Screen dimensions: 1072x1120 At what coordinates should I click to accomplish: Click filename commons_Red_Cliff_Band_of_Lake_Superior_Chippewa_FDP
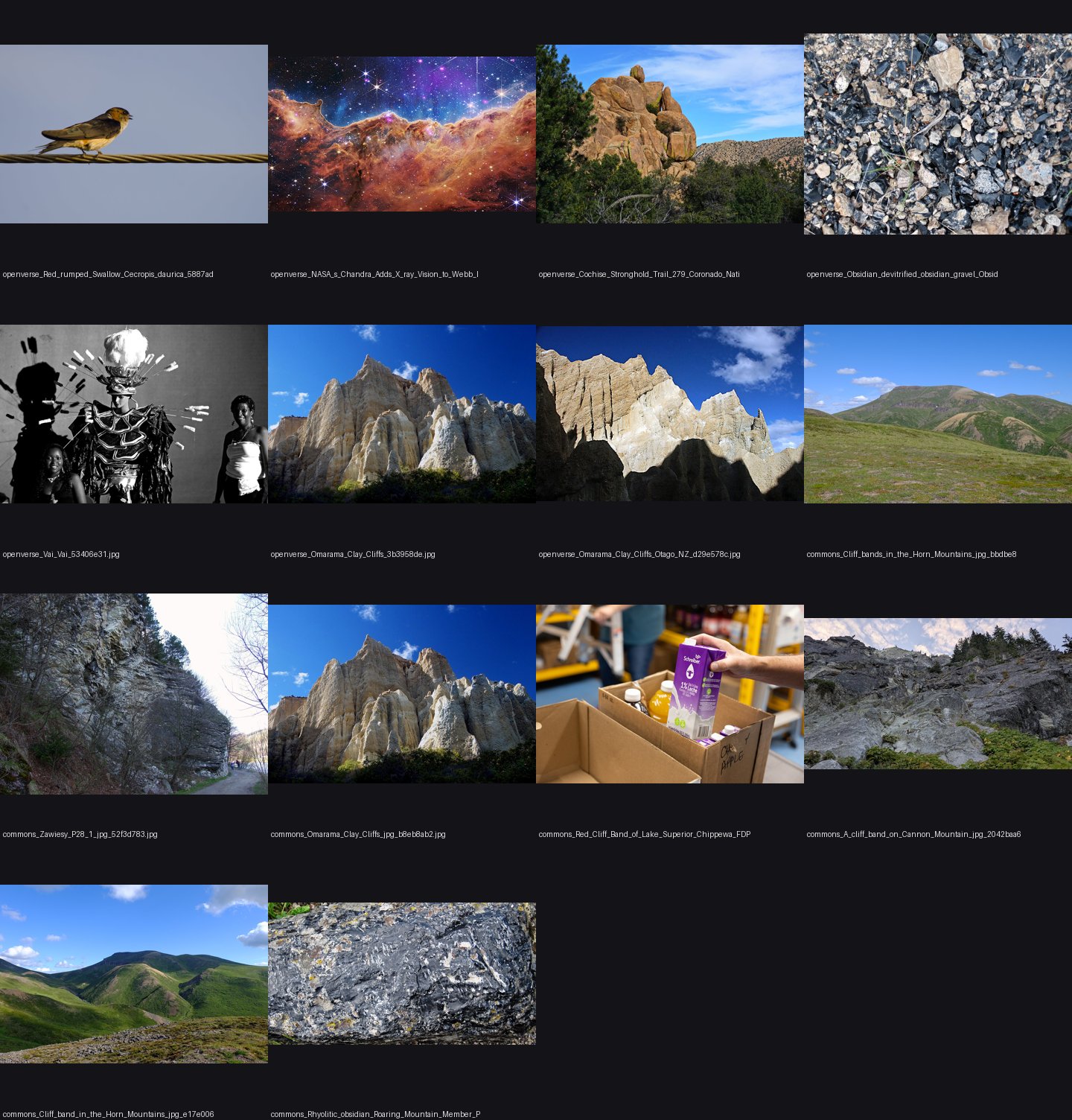click(645, 835)
